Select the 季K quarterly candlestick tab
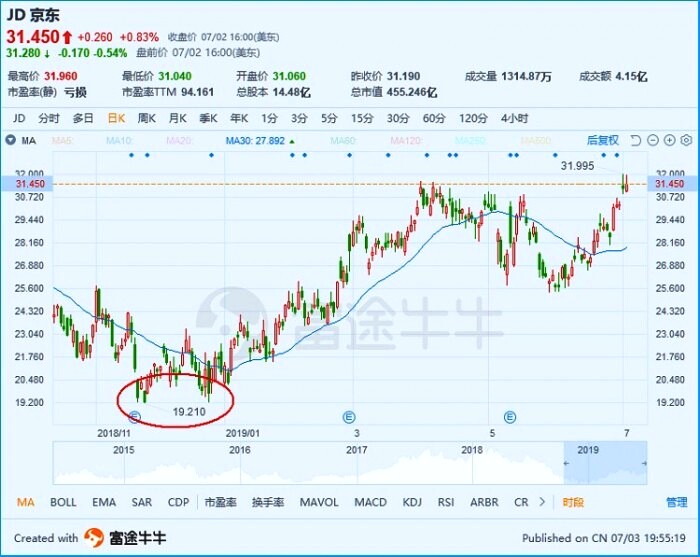Image resolution: width=700 pixels, height=557 pixels. 208,118
